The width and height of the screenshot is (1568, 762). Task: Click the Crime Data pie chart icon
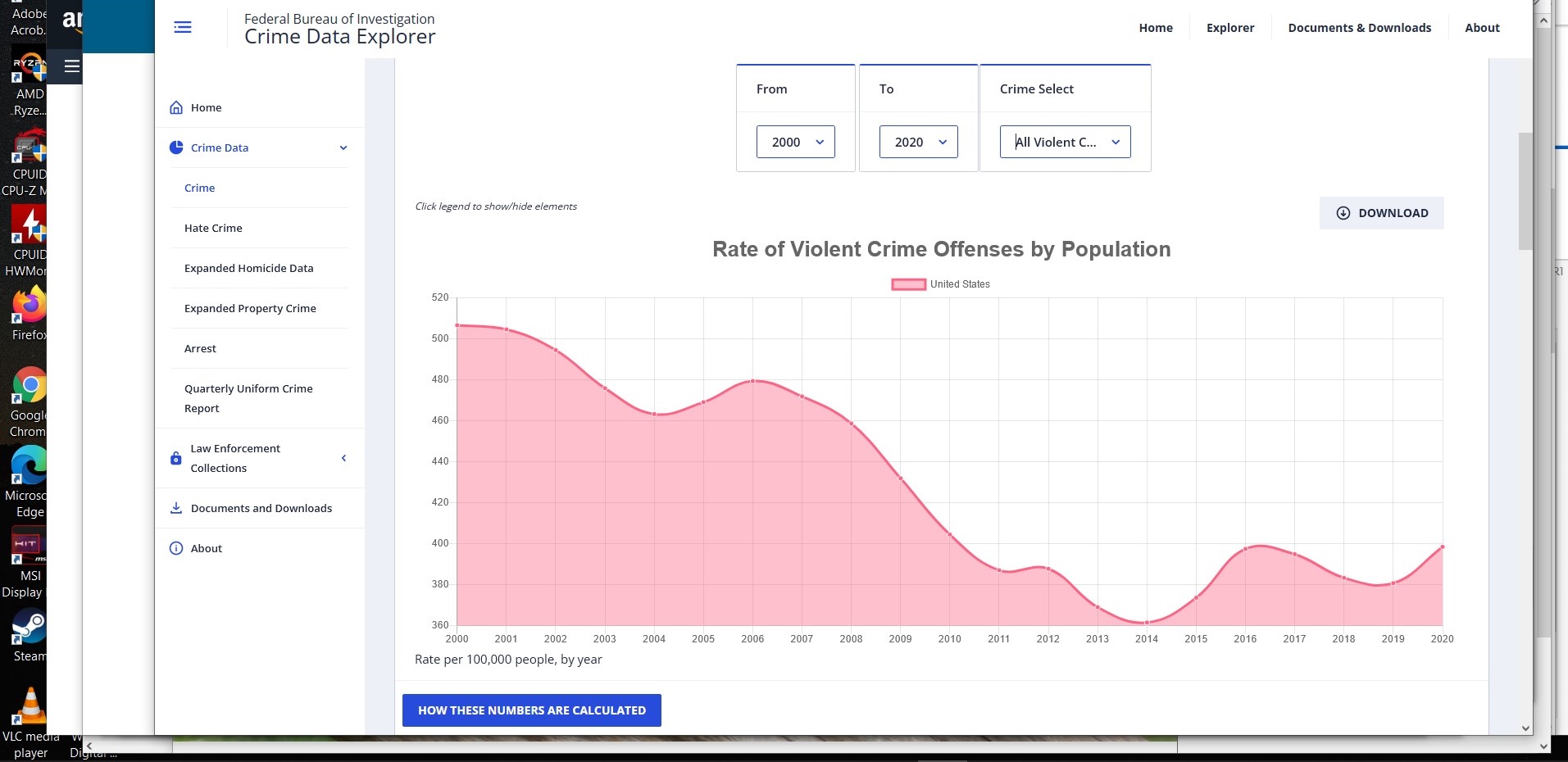click(175, 147)
